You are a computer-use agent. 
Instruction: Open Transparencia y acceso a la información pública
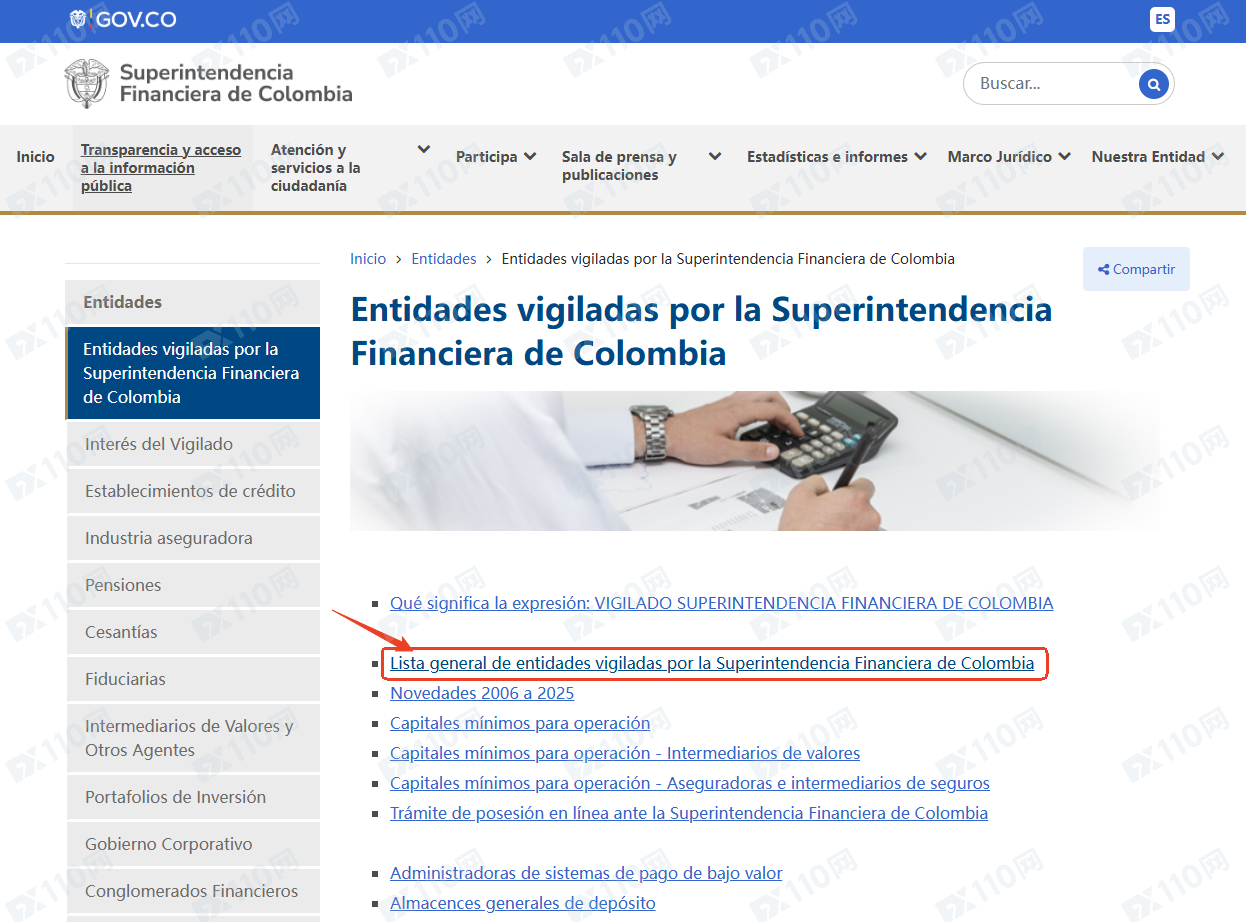pos(162,168)
